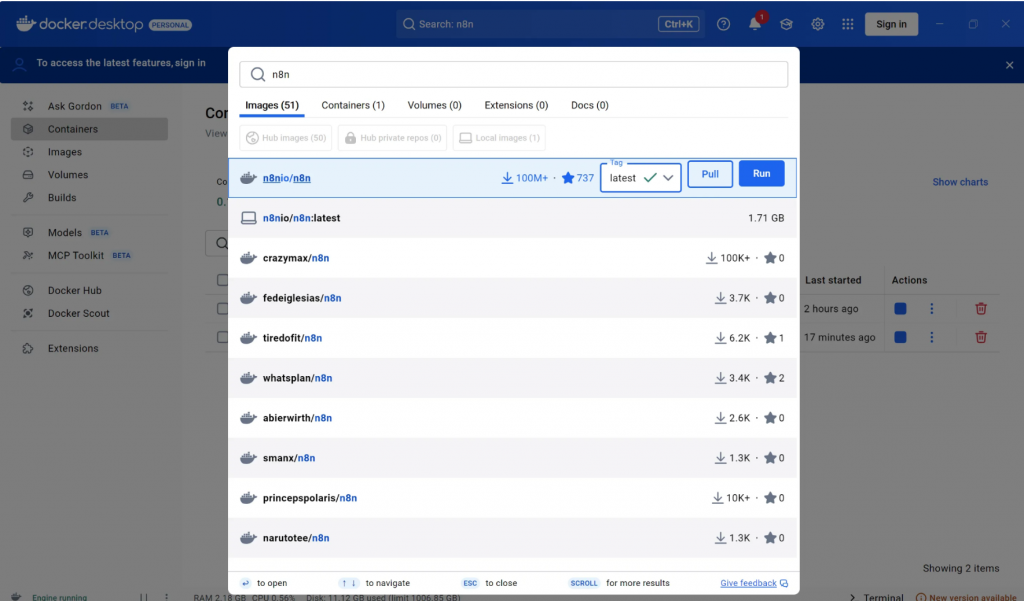Click the Docker Desktop whale logo

pos(25,24)
